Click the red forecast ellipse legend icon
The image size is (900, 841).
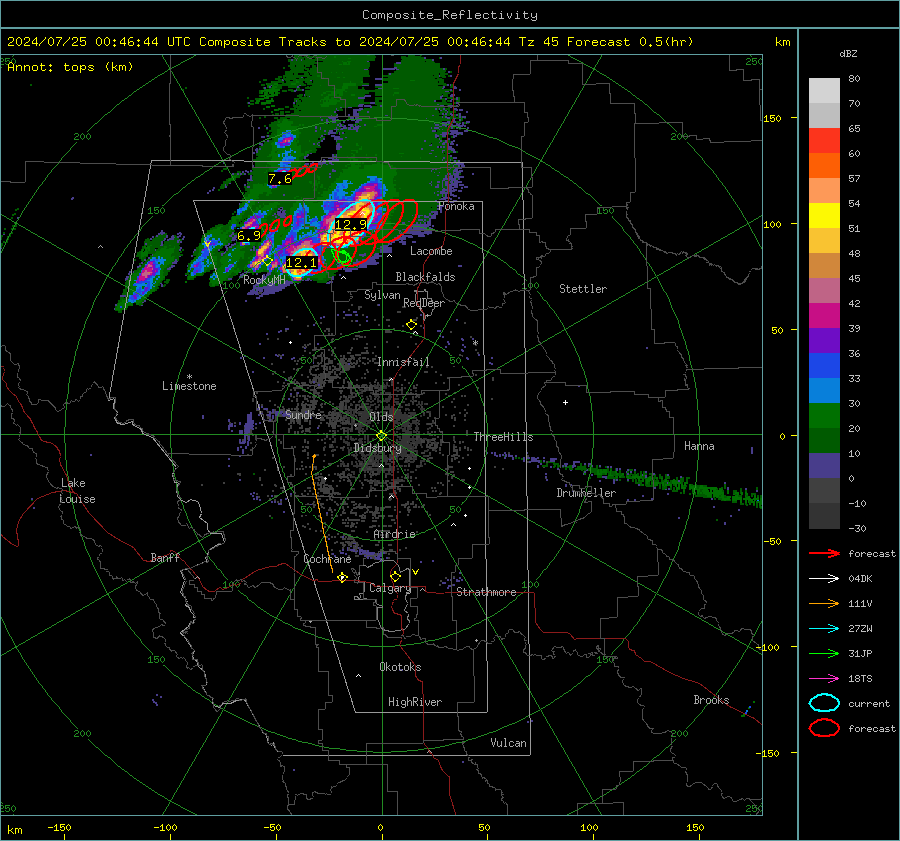(x=824, y=728)
